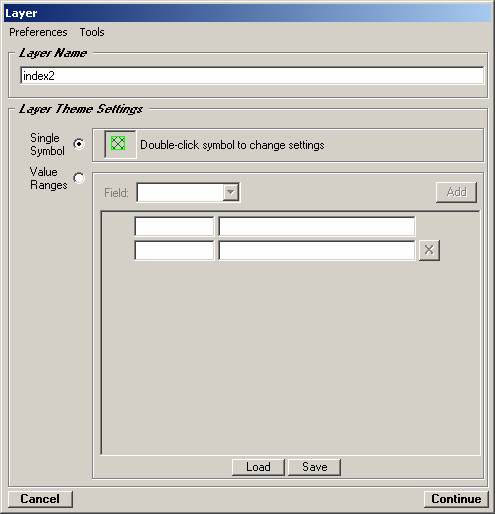This screenshot has height=514, width=495.
Task: Click the Continue button
Action: (x=456, y=499)
